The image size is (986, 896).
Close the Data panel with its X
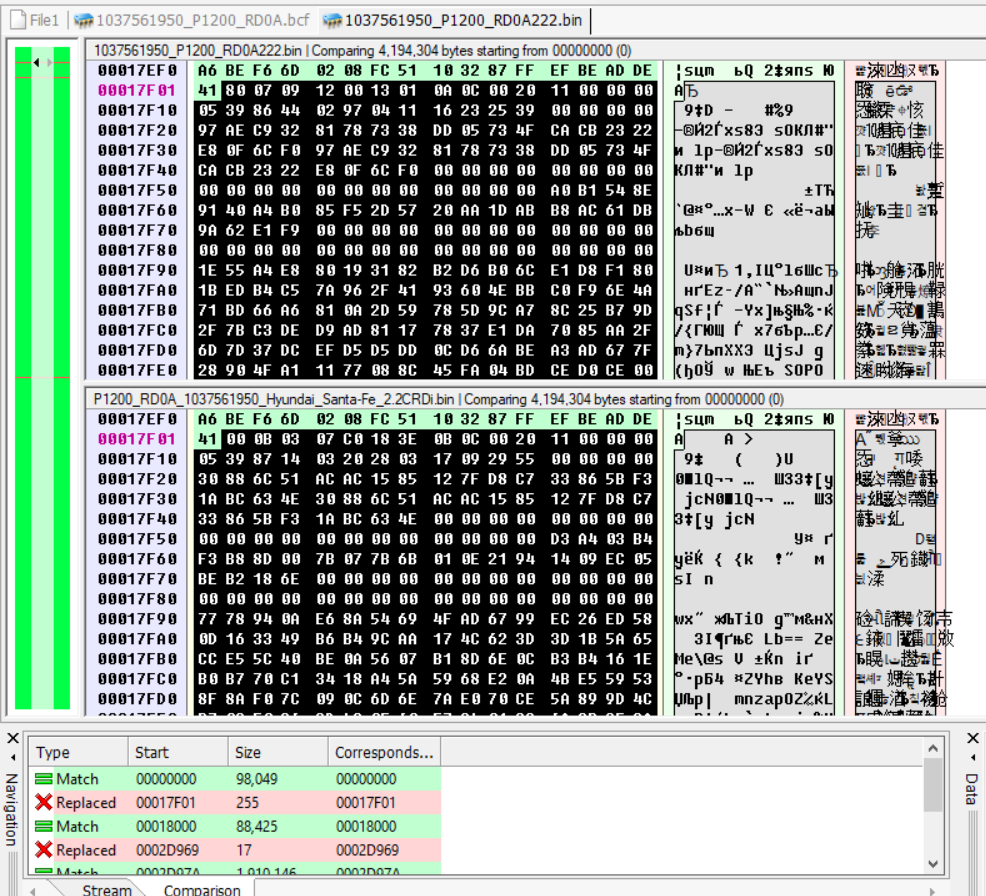973,738
